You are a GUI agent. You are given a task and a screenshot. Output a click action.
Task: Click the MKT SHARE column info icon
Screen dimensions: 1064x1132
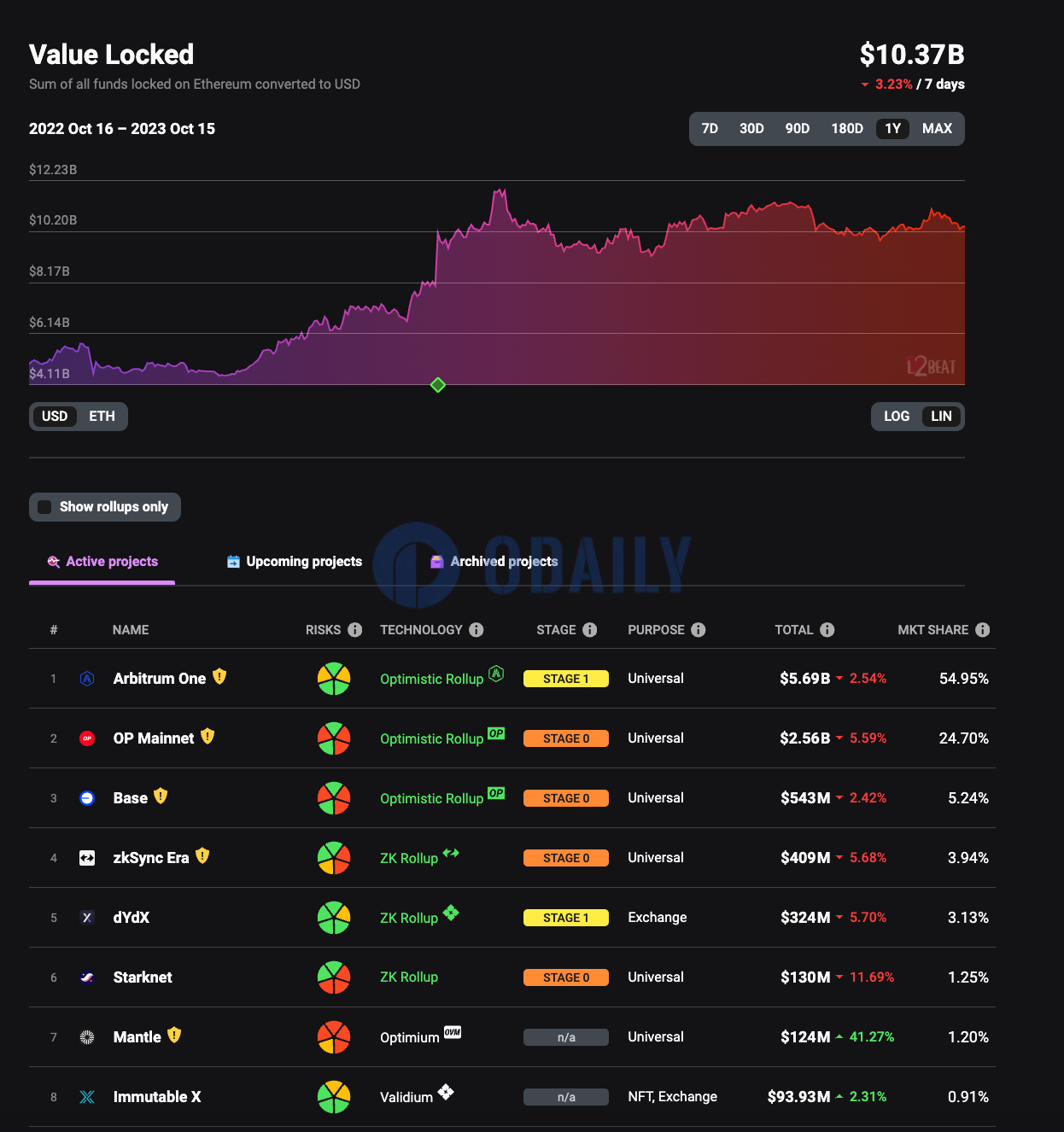[x=983, y=630]
